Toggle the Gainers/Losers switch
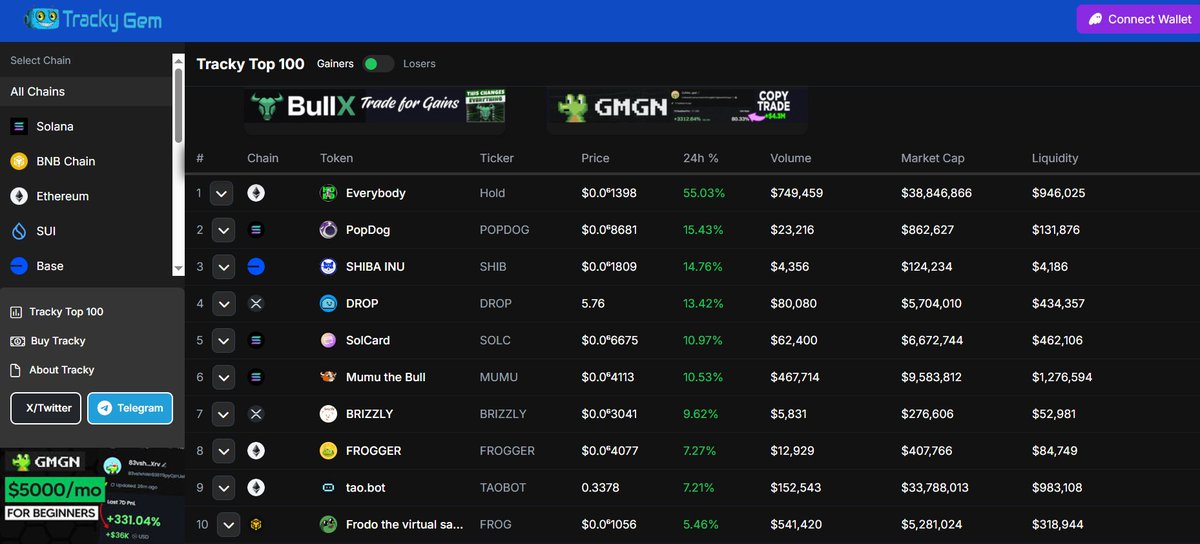 pos(378,64)
